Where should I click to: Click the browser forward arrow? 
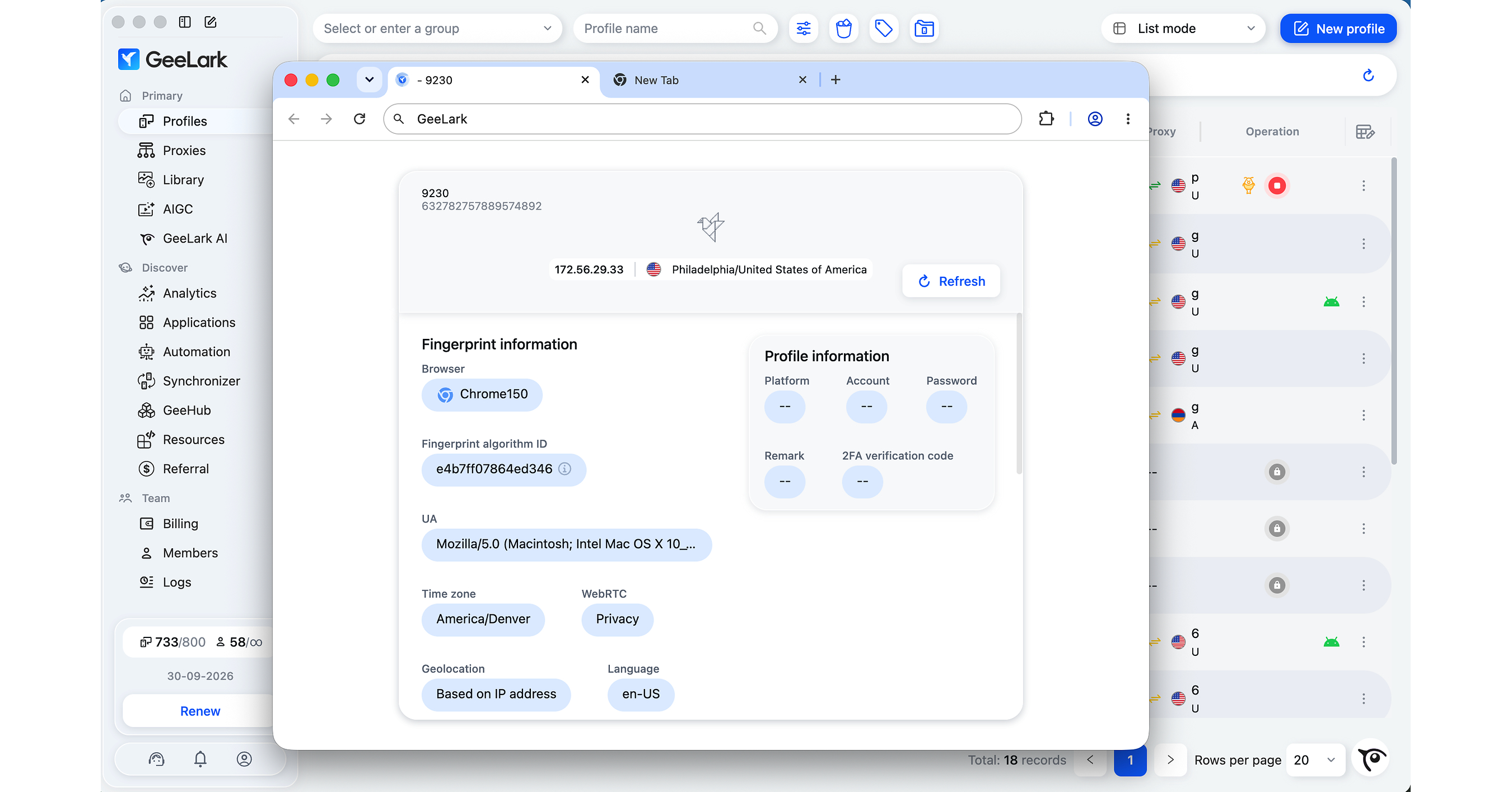[x=326, y=119]
